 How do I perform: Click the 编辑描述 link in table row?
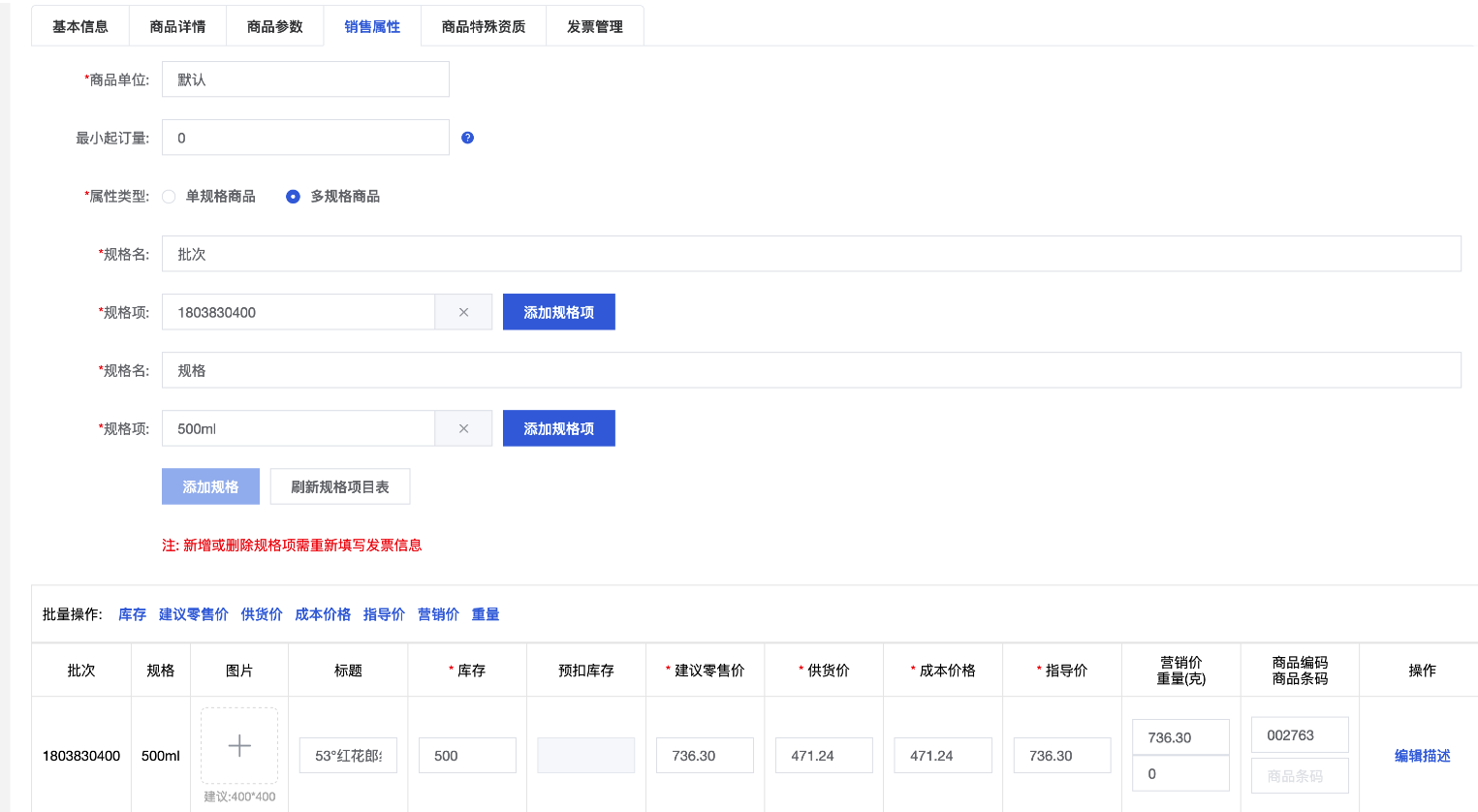pos(1422,756)
